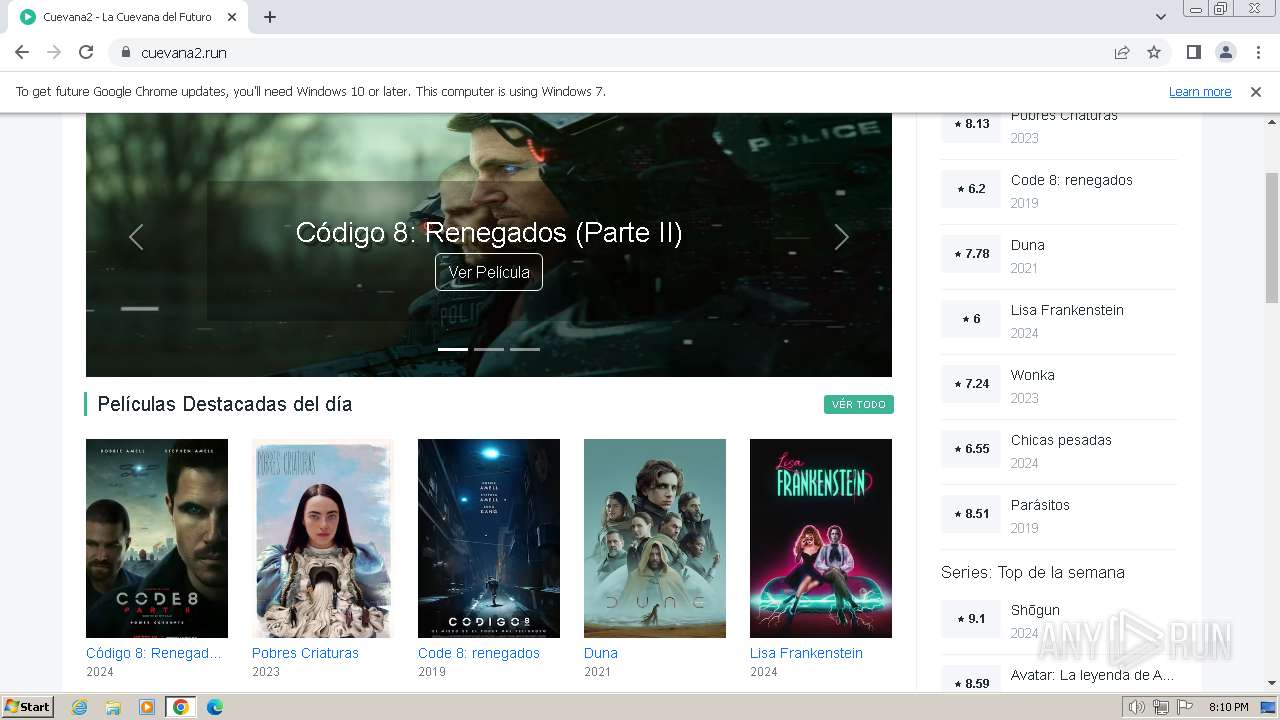Show next slide in the carousel
This screenshot has width=1280, height=720.
[841, 237]
